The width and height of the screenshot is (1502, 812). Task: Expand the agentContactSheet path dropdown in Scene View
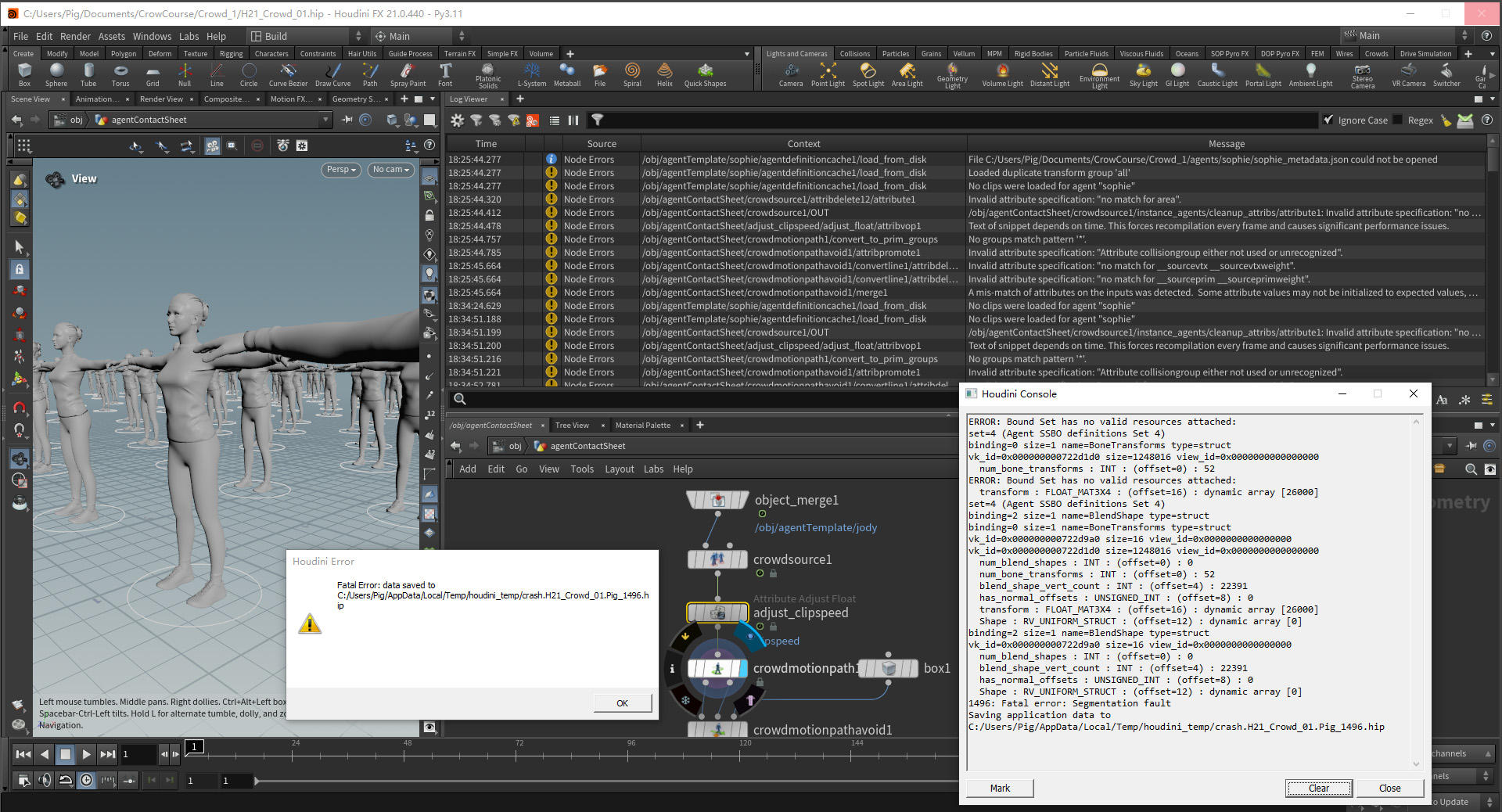tap(325, 120)
